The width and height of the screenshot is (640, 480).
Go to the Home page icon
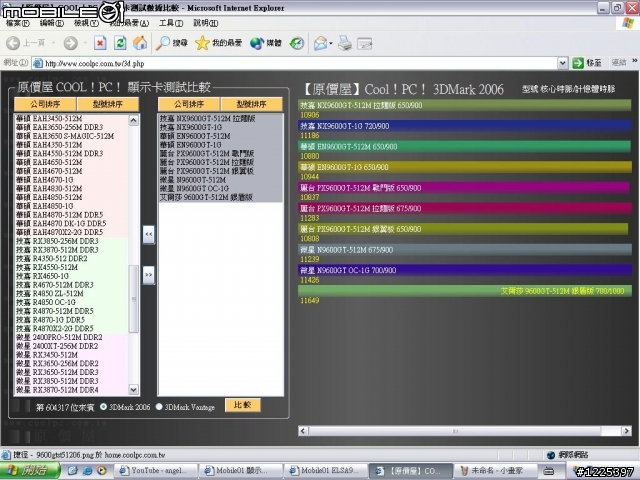click(140, 43)
